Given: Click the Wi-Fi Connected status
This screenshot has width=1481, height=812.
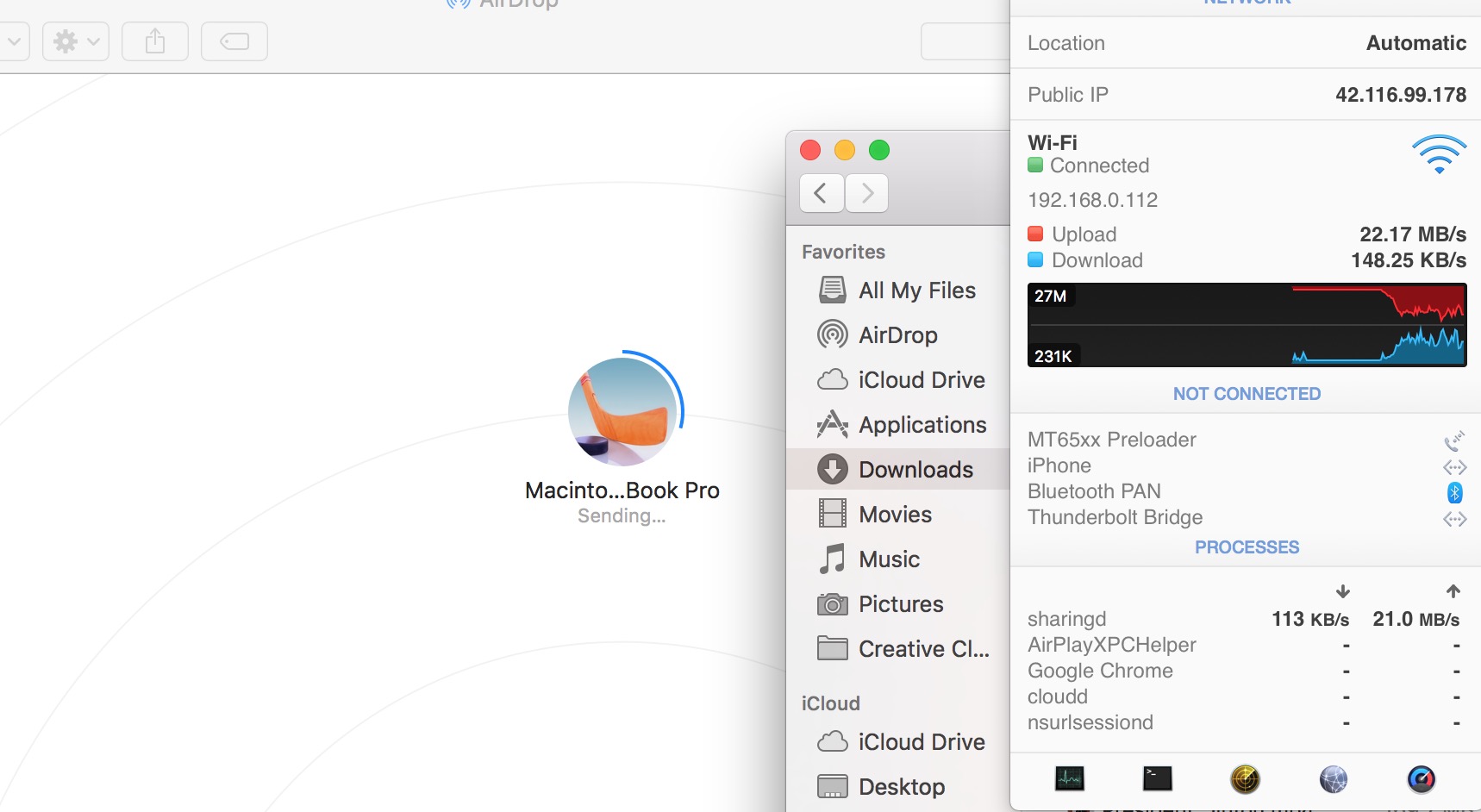Looking at the screenshot, I should coord(1099,166).
